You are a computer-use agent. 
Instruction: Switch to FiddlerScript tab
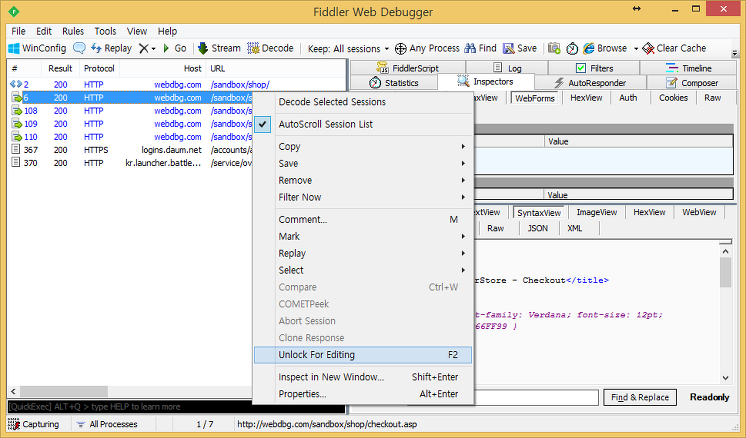coord(408,68)
